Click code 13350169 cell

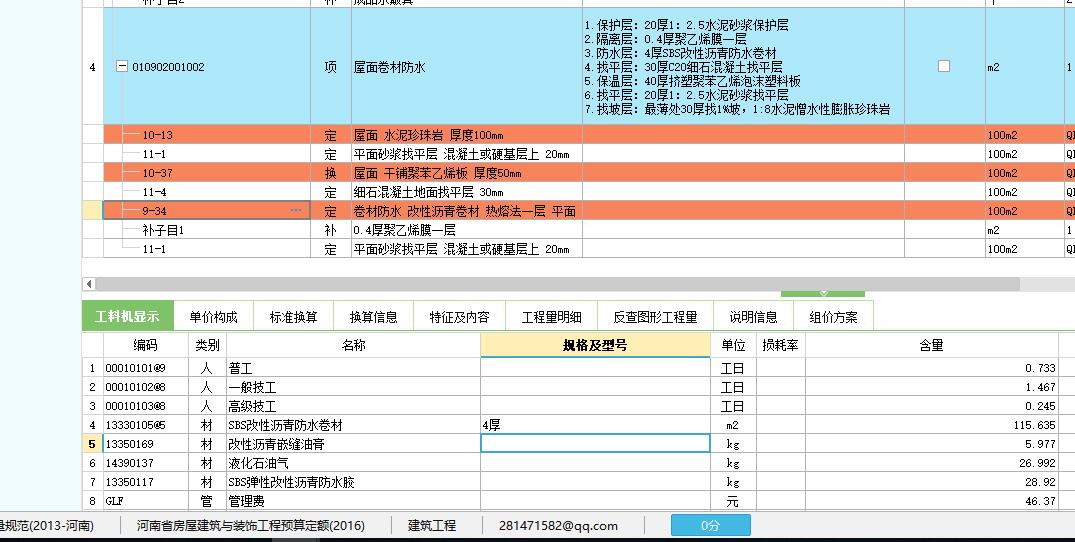click(x=145, y=444)
